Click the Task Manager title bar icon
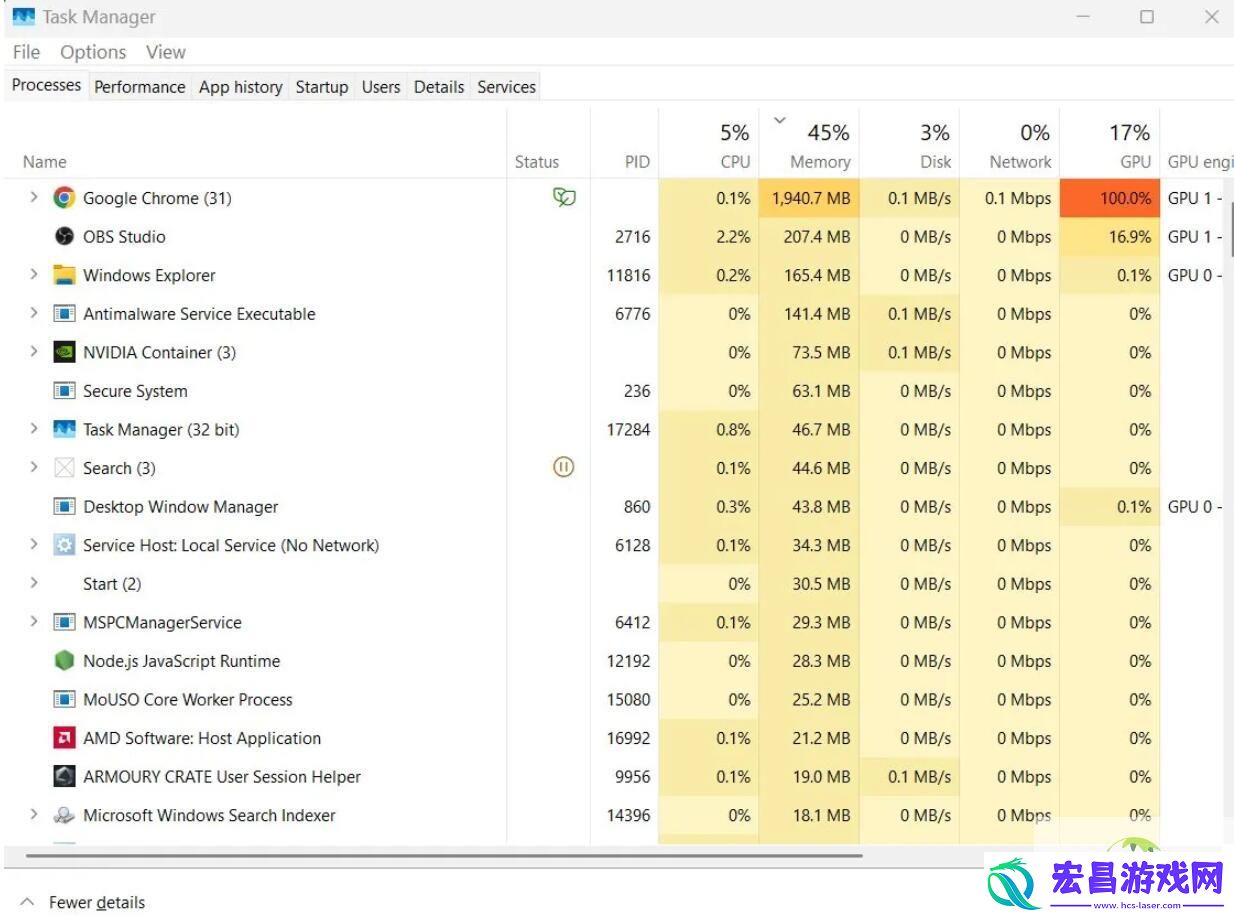Image resolution: width=1234 pixels, height=917 pixels. point(23,17)
